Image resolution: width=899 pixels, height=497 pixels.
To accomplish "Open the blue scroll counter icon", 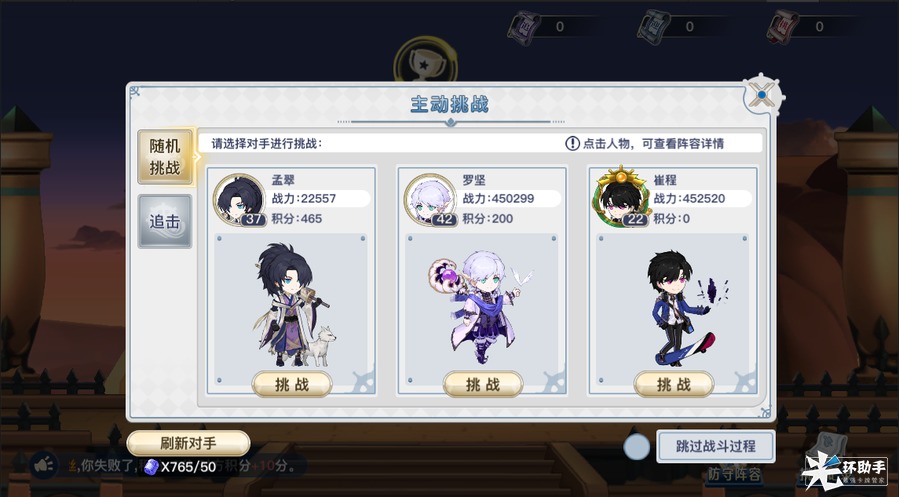I will coord(654,27).
